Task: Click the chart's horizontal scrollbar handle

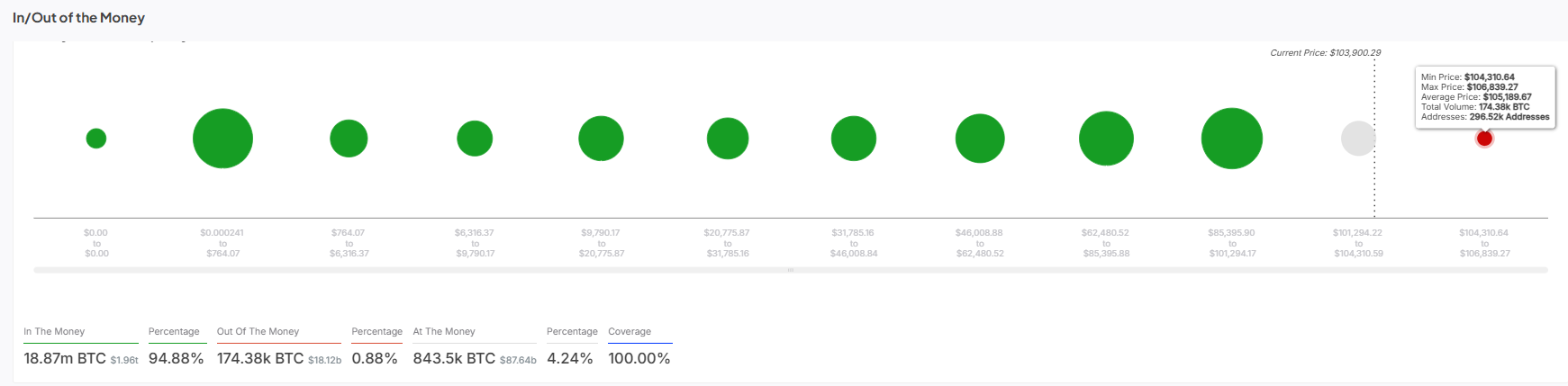Action: (x=790, y=270)
